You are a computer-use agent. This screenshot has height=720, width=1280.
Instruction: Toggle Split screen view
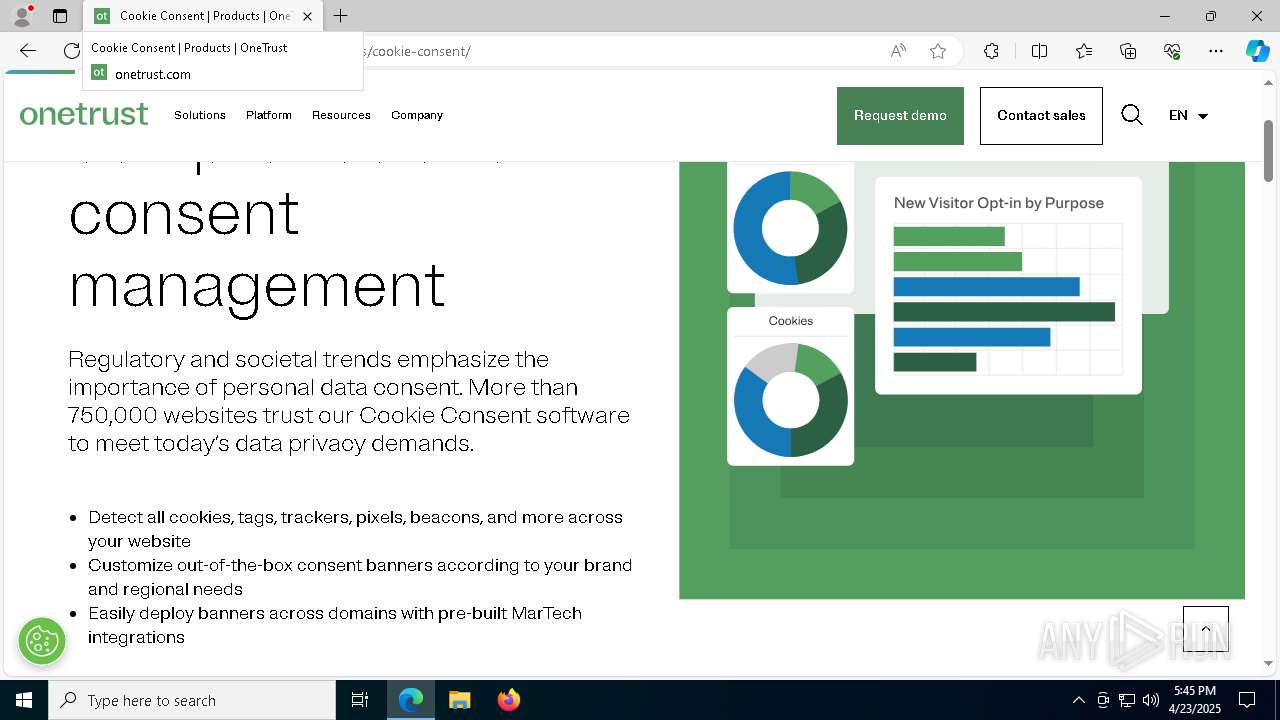click(1039, 51)
